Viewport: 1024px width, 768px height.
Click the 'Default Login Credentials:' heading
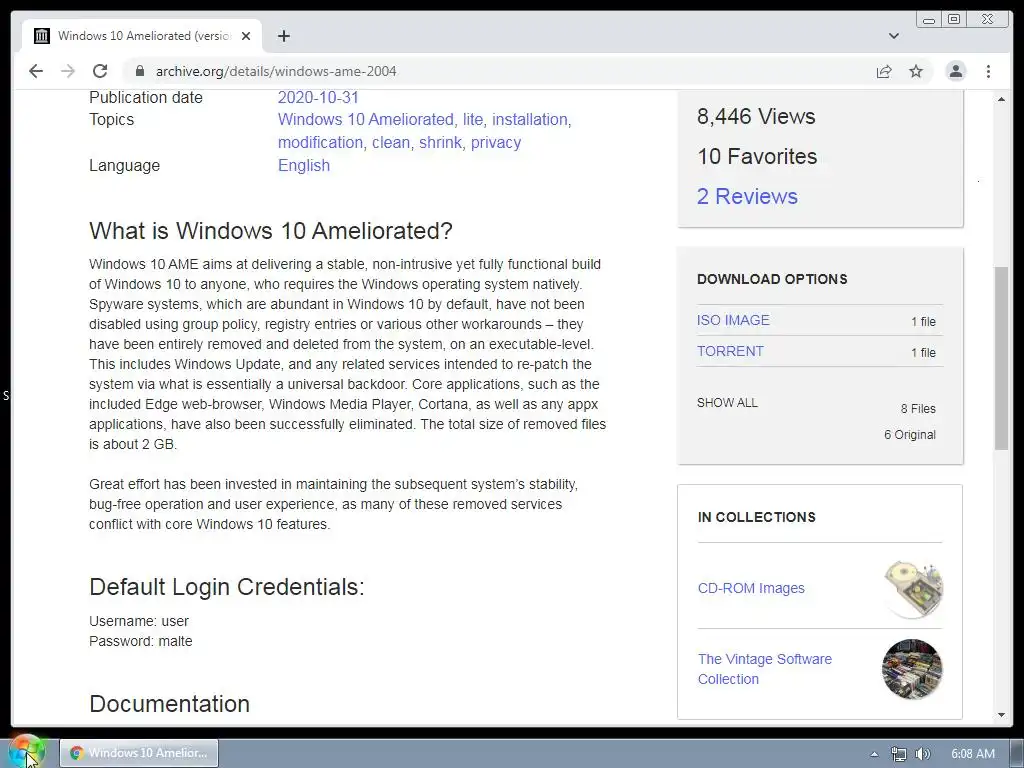(x=227, y=586)
